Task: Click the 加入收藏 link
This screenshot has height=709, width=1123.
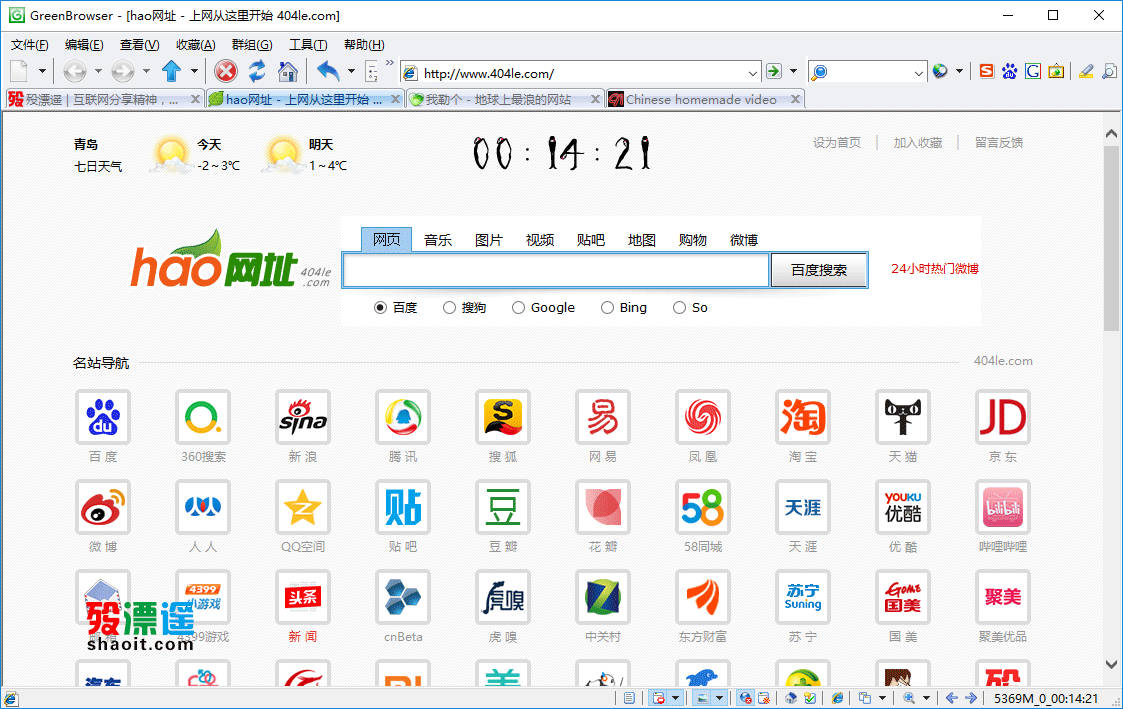Action: point(917,143)
